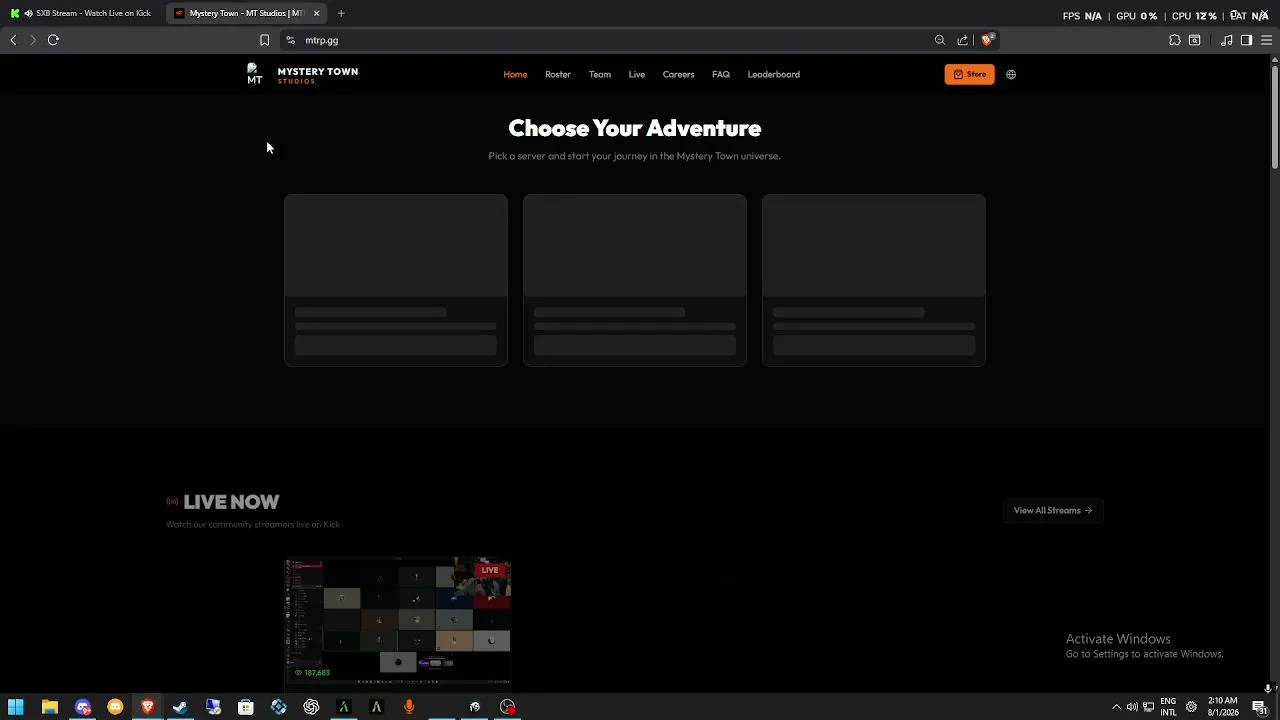Open the Windows Start menu
The width and height of the screenshot is (1280, 720).
(x=16, y=707)
